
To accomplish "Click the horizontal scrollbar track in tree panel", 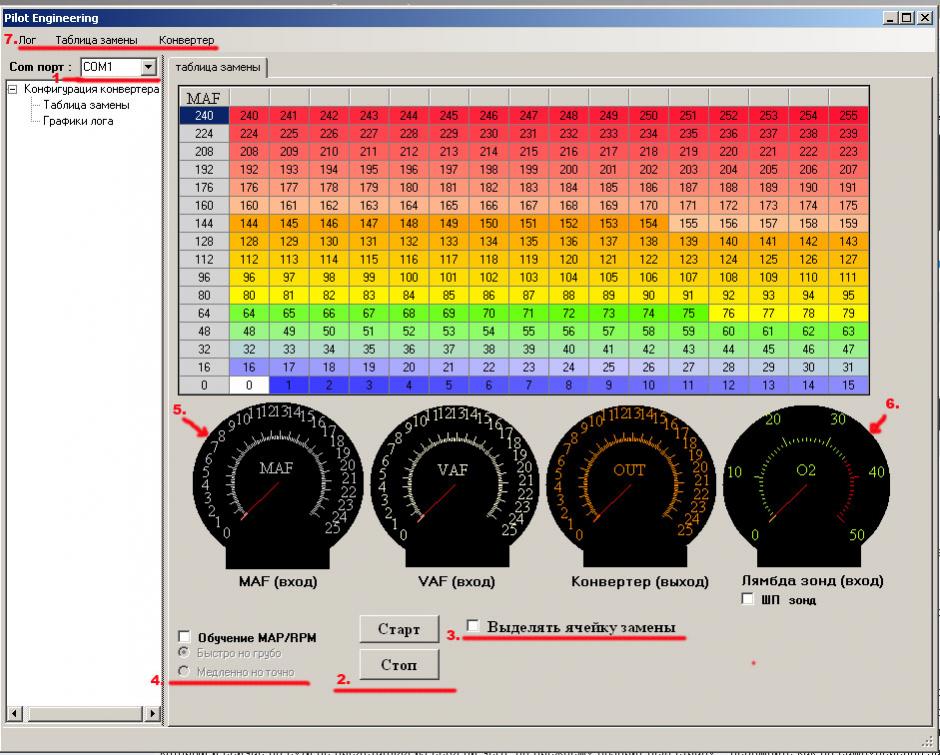I will click(x=84, y=713).
